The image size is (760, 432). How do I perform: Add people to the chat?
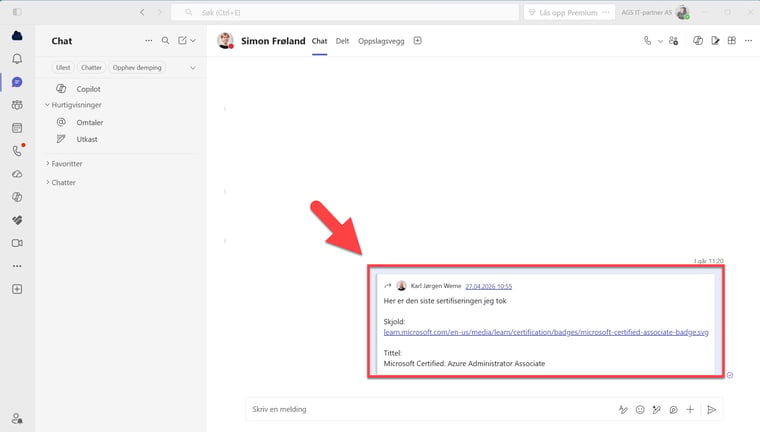click(x=673, y=41)
